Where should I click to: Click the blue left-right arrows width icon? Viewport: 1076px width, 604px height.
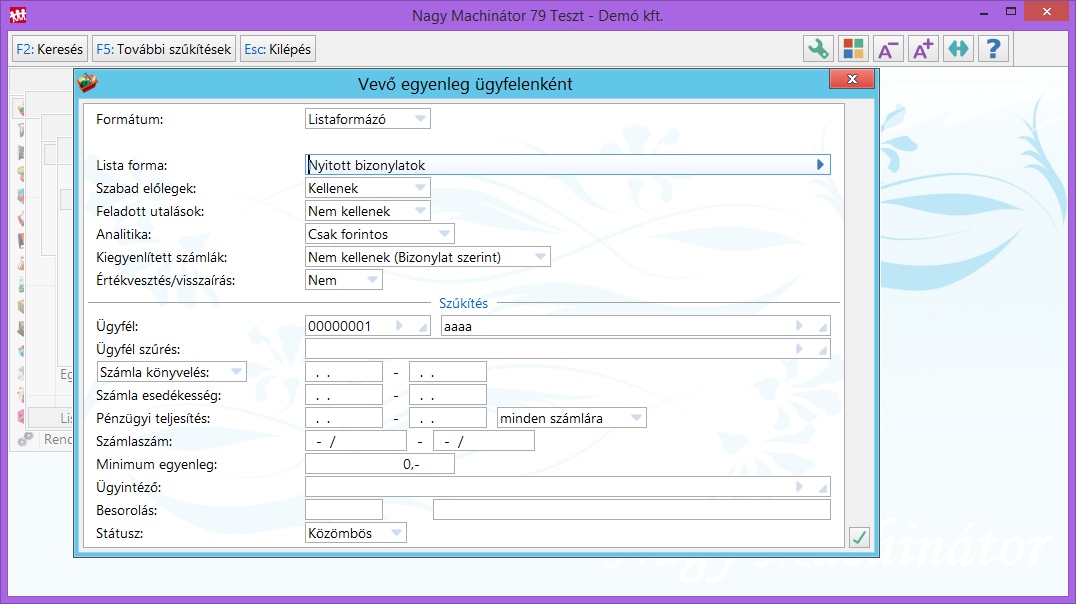tap(958, 49)
